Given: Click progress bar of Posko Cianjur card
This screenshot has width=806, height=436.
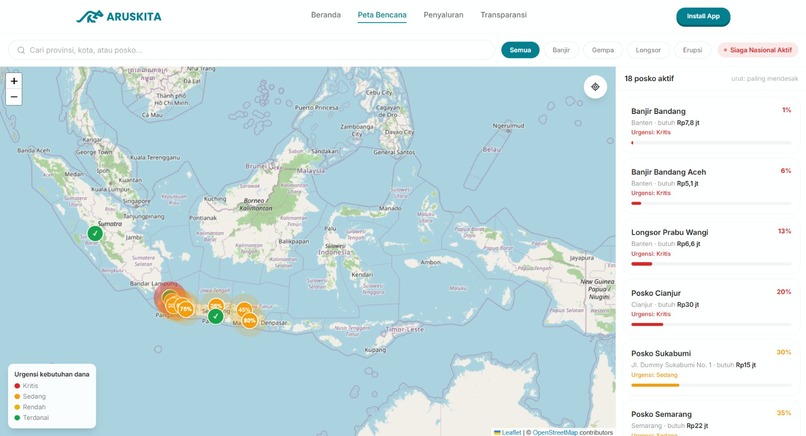Looking at the screenshot, I should 711,324.
